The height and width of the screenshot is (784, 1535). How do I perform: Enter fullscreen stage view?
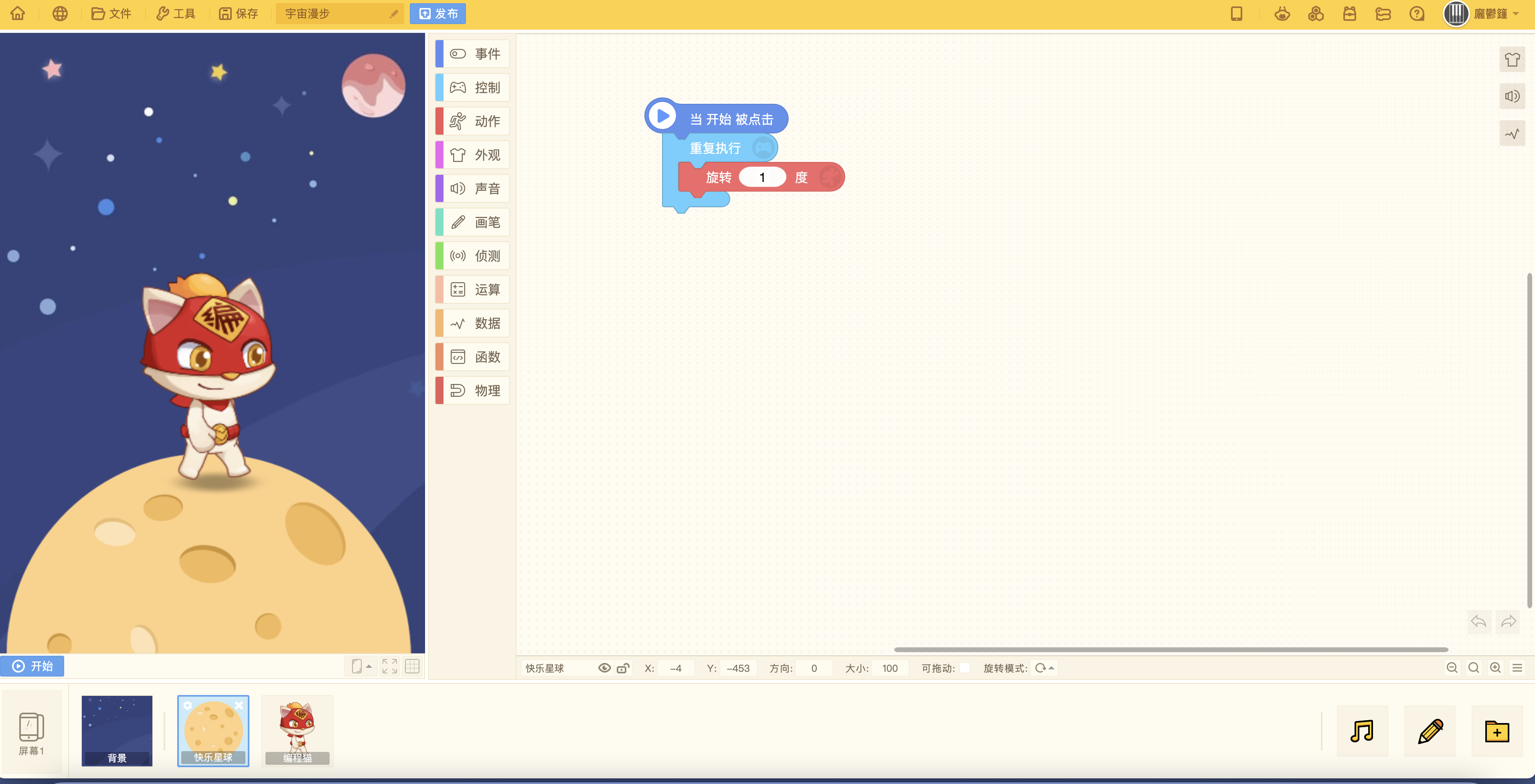390,666
